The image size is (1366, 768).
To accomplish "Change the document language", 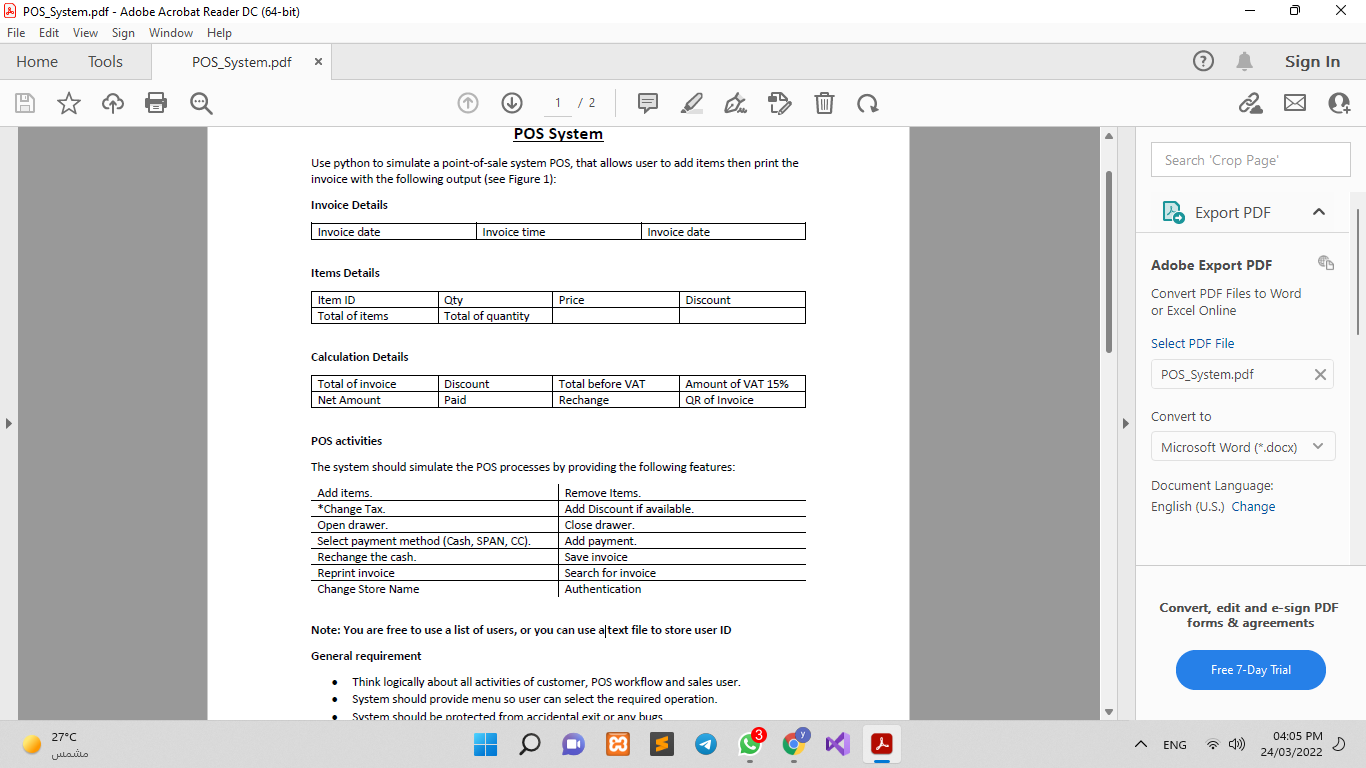I will pos(1253,506).
